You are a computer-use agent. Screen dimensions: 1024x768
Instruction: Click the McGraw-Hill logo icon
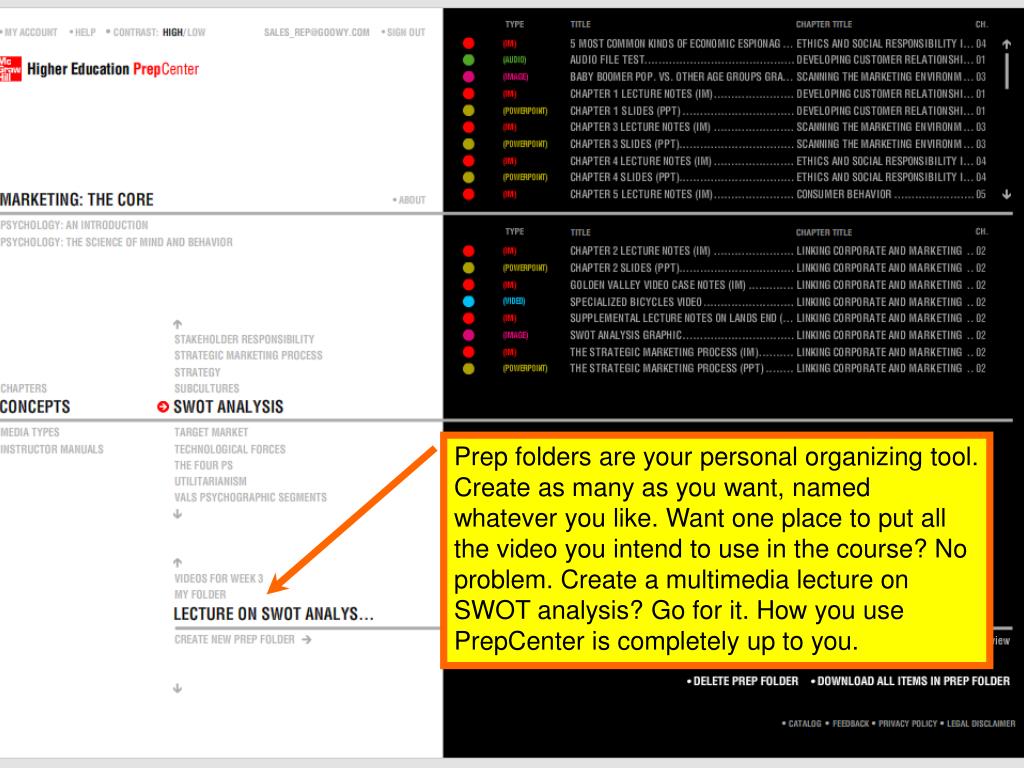(x=10, y=69)
